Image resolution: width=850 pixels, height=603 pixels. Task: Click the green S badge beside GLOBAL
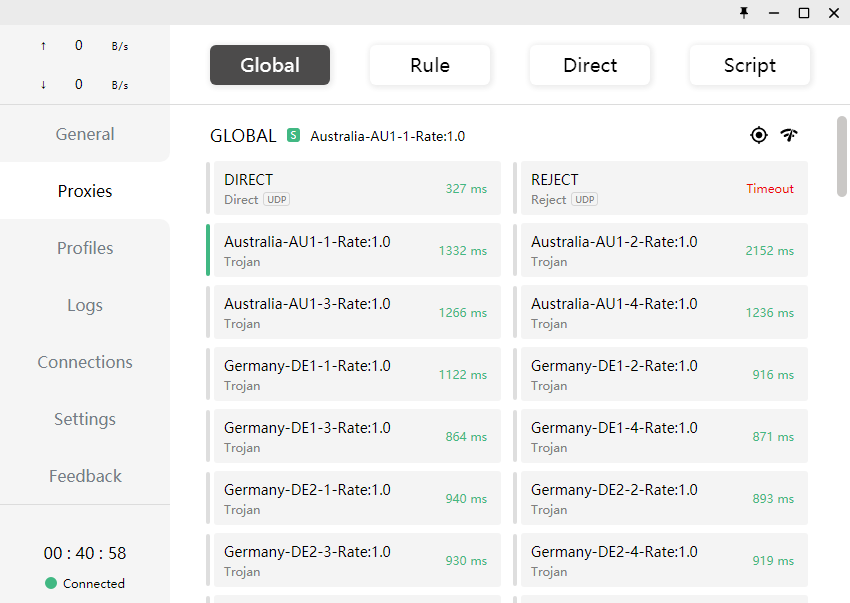click(x=293, y=135)
